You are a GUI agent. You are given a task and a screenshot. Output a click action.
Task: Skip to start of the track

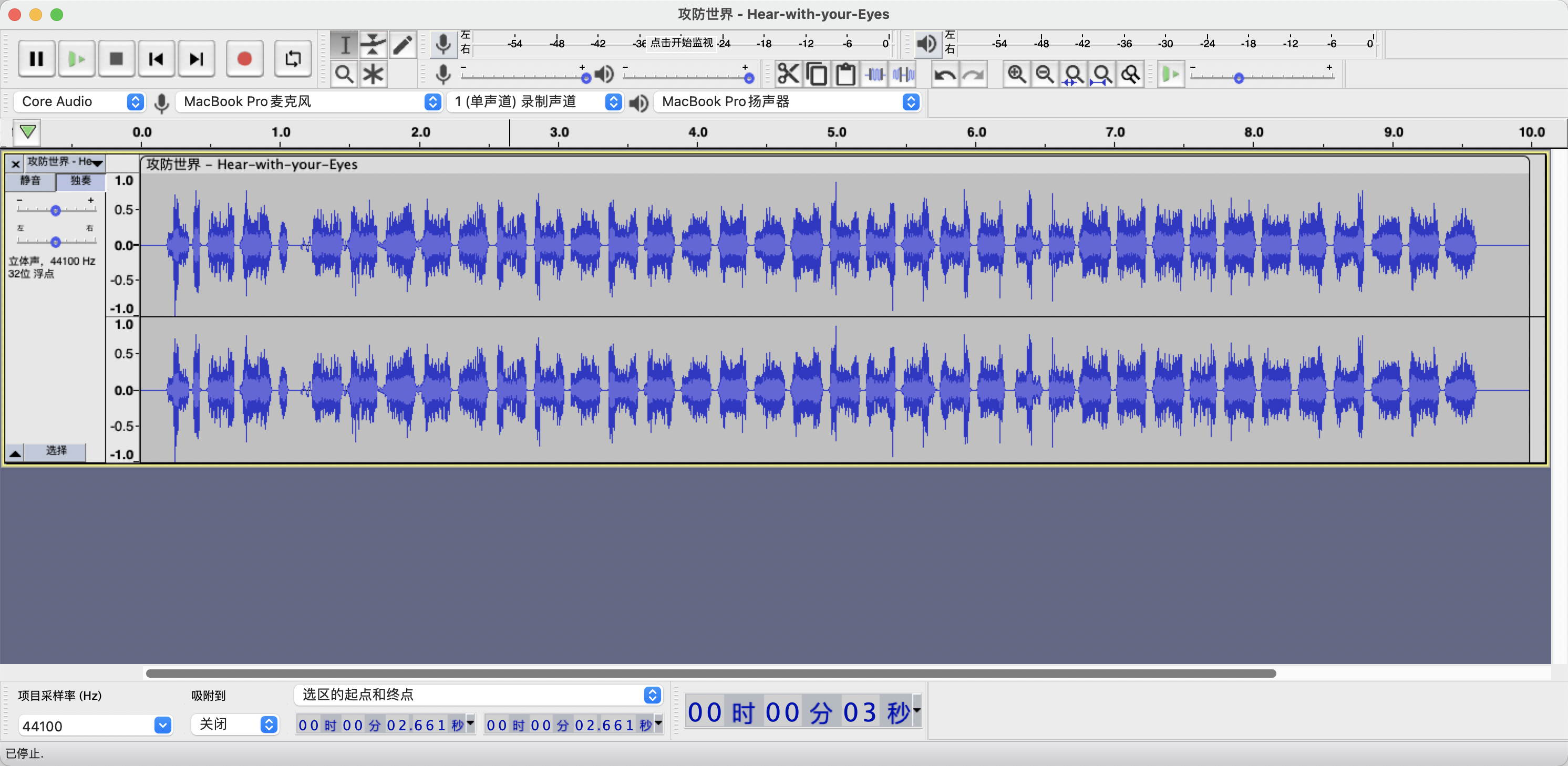coord(157,59)
